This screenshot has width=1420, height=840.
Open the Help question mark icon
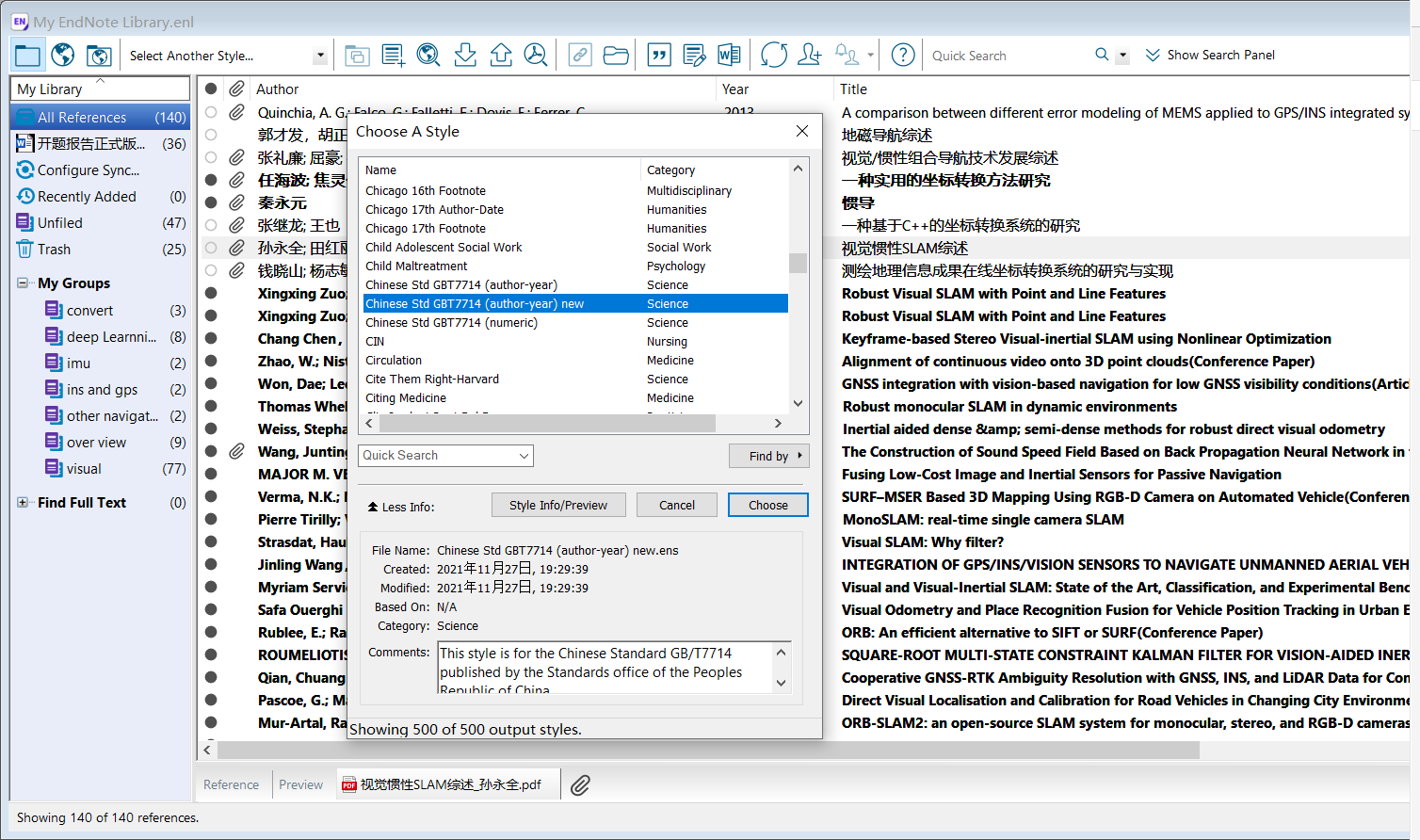[x=903, y=56]
